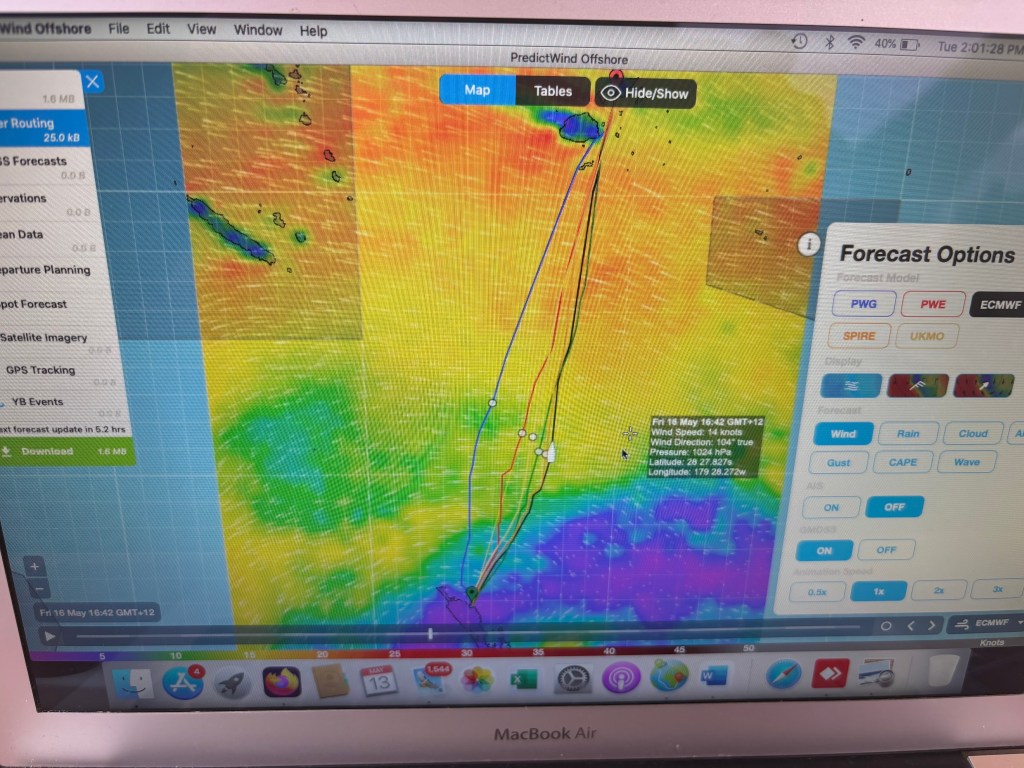Image resolution: width=1024 pixels, height=768 pixels.
Task: Switch to the Tables tab
Action: 552,91
